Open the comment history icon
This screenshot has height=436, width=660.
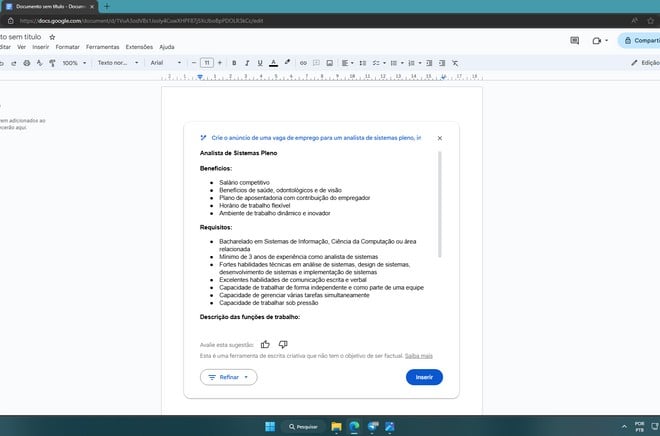pyautogui.click(x=575, y=40)
